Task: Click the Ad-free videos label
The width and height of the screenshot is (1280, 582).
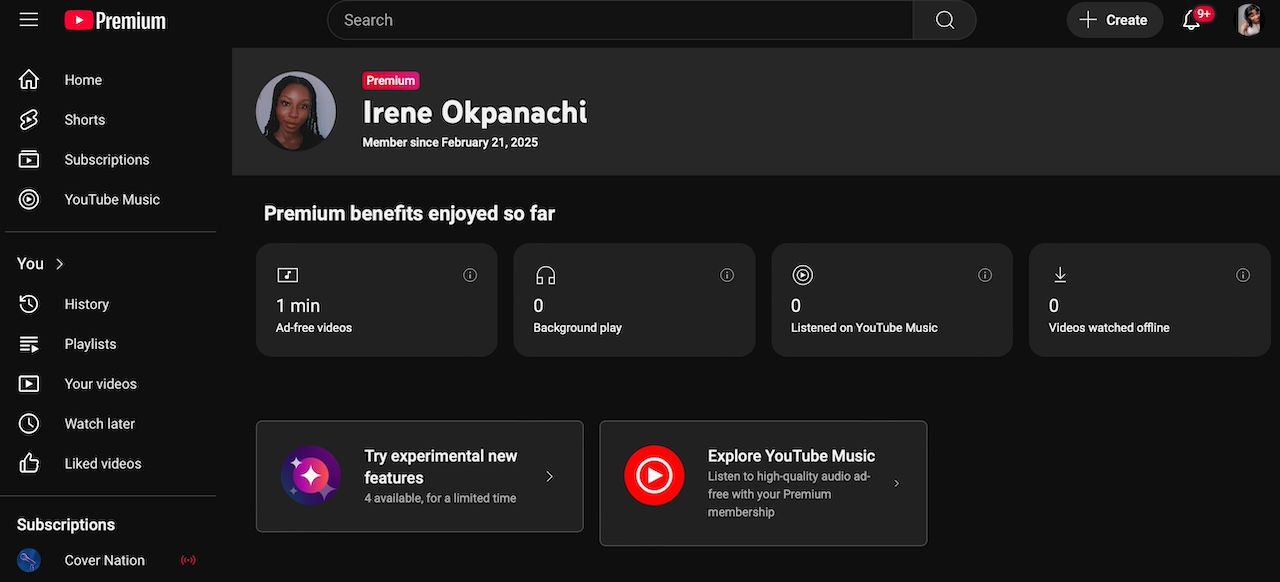Action: pos(314,328)
